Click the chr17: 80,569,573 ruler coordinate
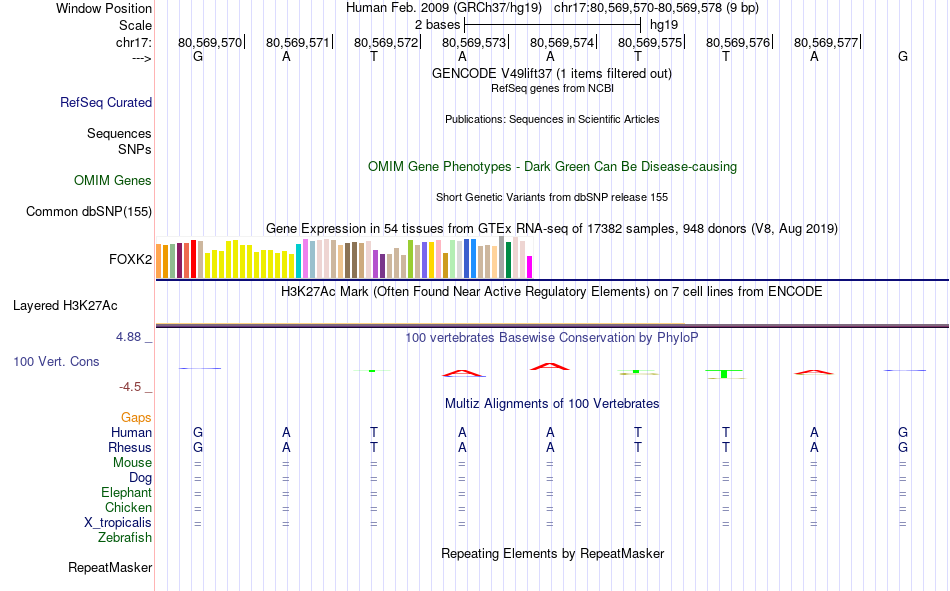The height and width of the screenshot is (591, 950). tap(474, 42)
